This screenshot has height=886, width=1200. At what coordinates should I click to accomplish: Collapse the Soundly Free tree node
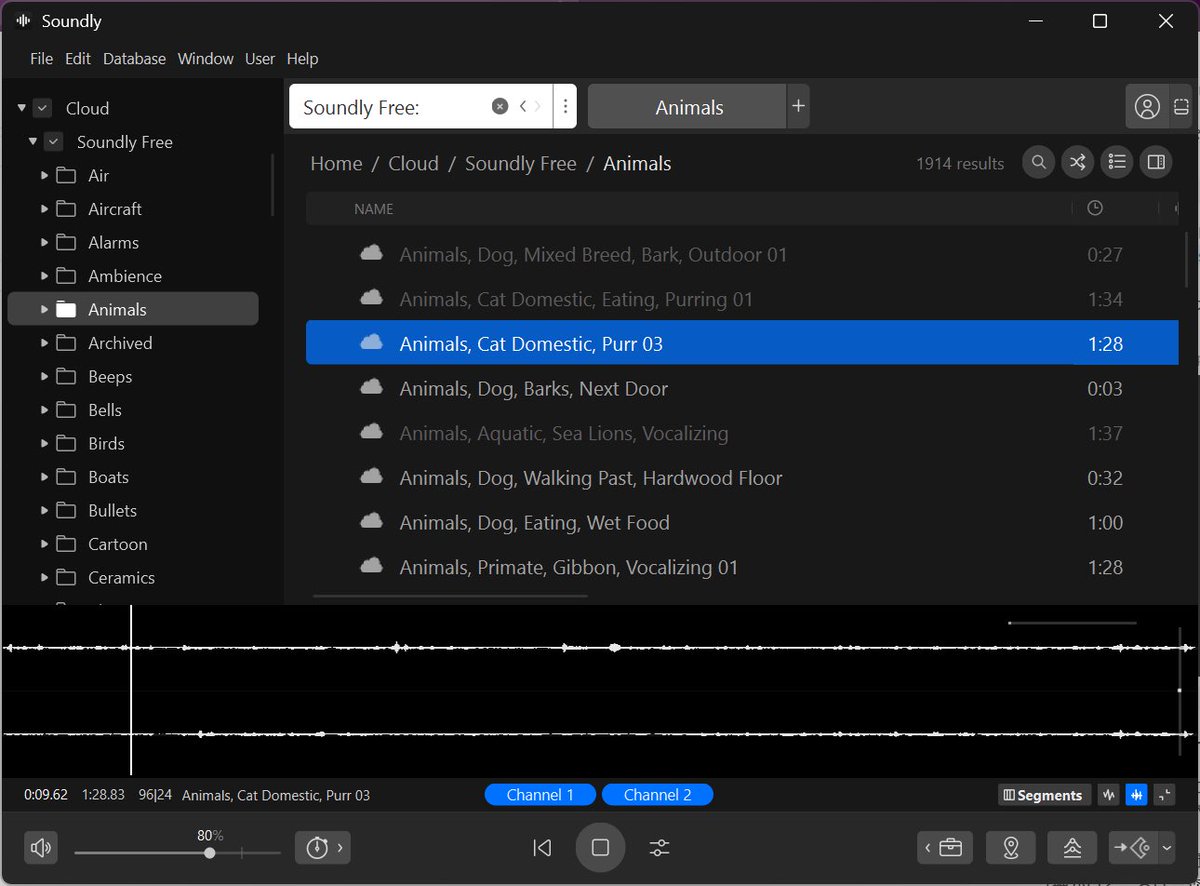(x=33, y=142)
